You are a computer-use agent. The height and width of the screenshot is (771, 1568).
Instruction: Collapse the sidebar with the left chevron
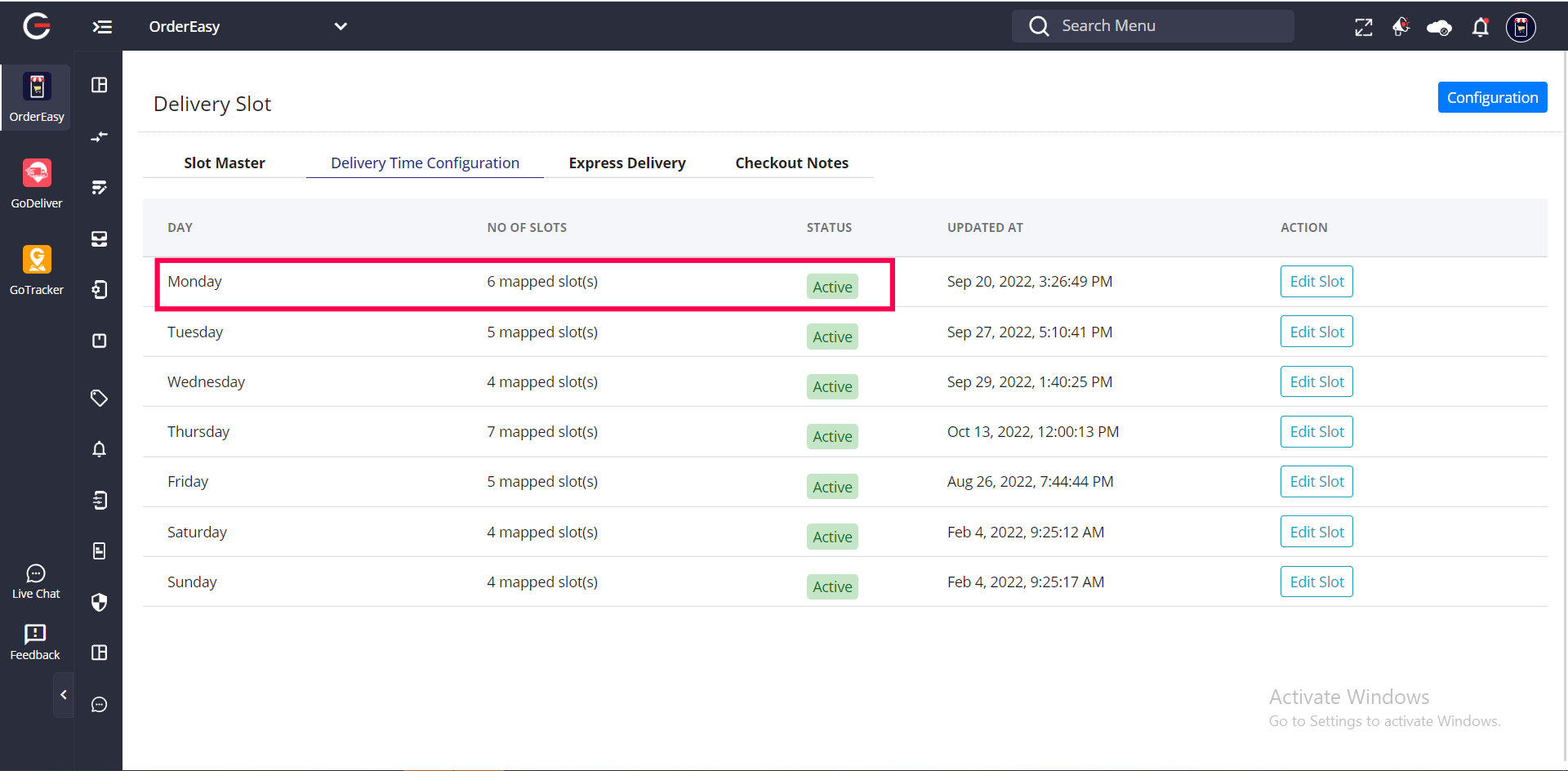(64, 695)
